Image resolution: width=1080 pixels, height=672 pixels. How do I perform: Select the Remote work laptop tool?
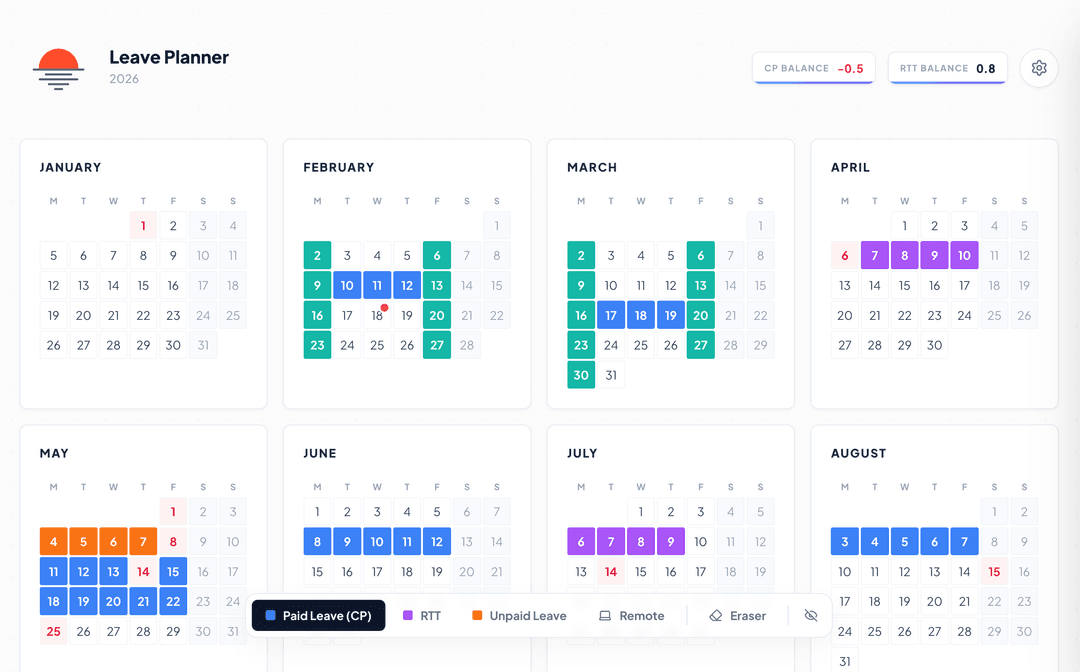pyautogui.click(x=631, y=616)
